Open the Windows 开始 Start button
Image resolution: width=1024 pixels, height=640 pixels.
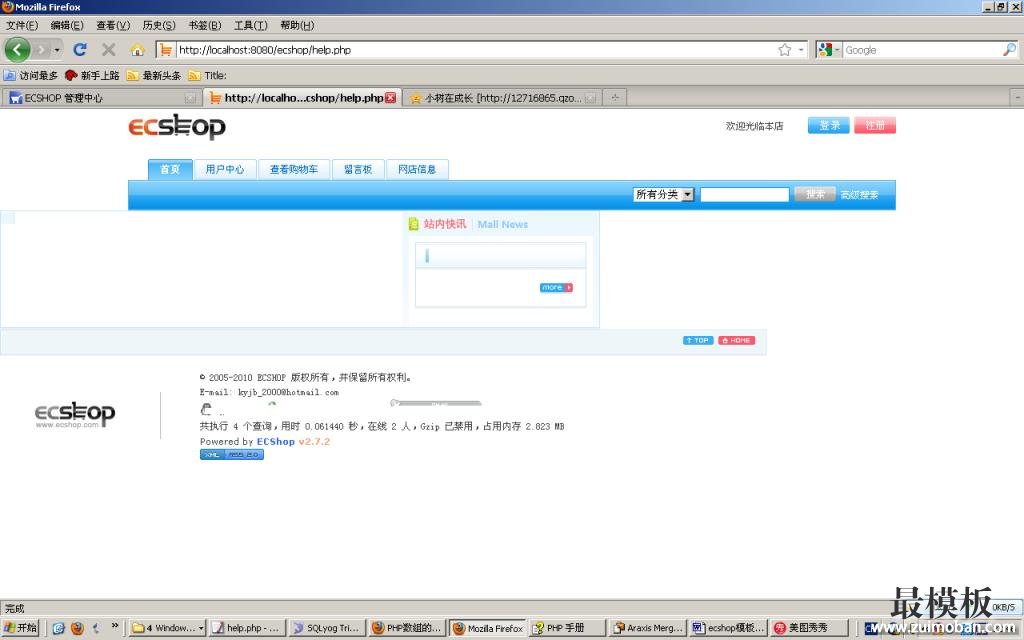(x=20, y=628)
